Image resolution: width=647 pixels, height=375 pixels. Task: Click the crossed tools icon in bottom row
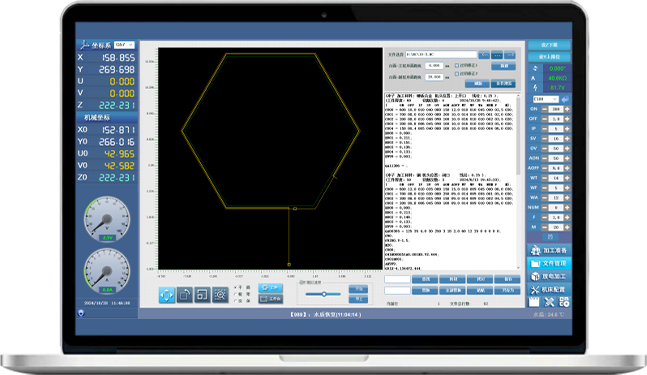click(x=549, y=302)
